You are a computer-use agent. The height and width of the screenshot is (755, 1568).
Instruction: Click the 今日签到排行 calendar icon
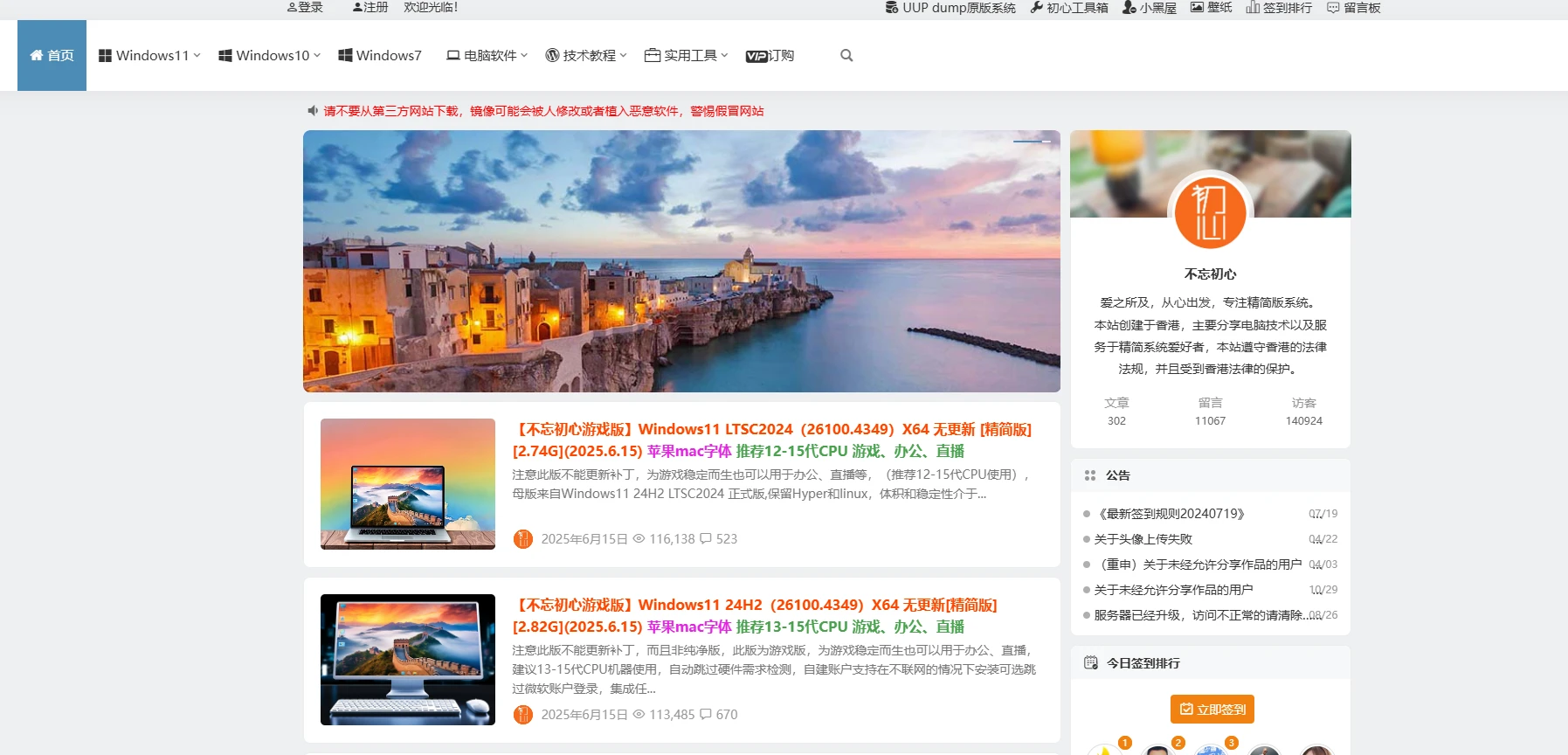pyautogui.click(x=1091, y=663)
